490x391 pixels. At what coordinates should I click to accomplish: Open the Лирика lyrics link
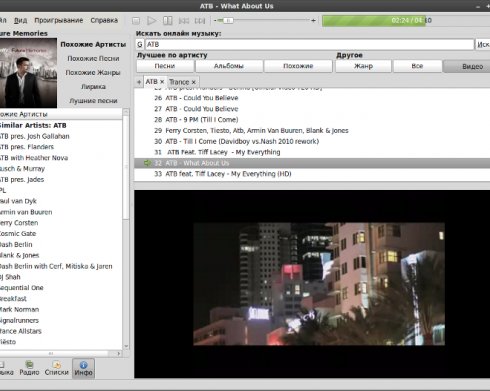click(93, 87)
